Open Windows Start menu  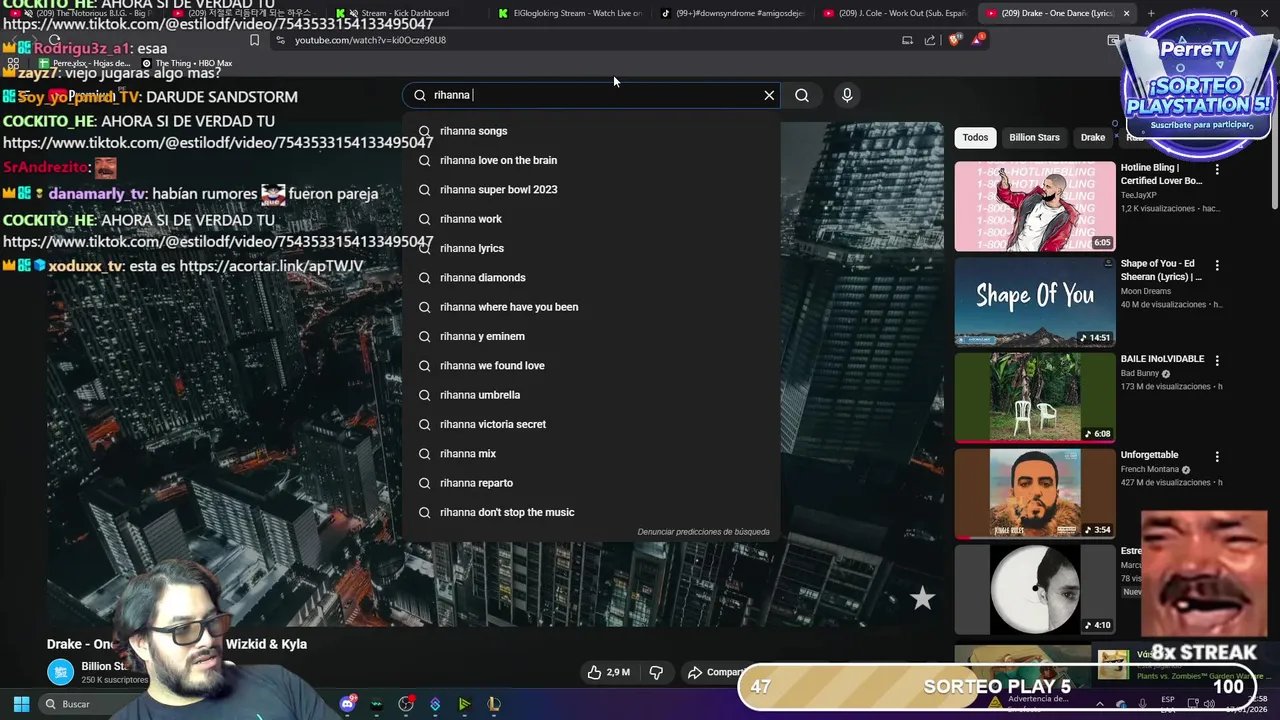click(21, 704)
